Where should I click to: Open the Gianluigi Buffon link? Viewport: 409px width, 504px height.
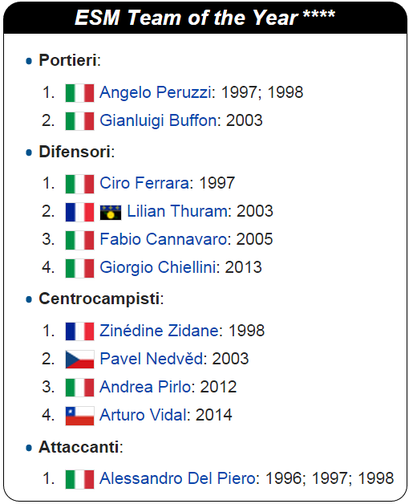[x=158, y=121]
